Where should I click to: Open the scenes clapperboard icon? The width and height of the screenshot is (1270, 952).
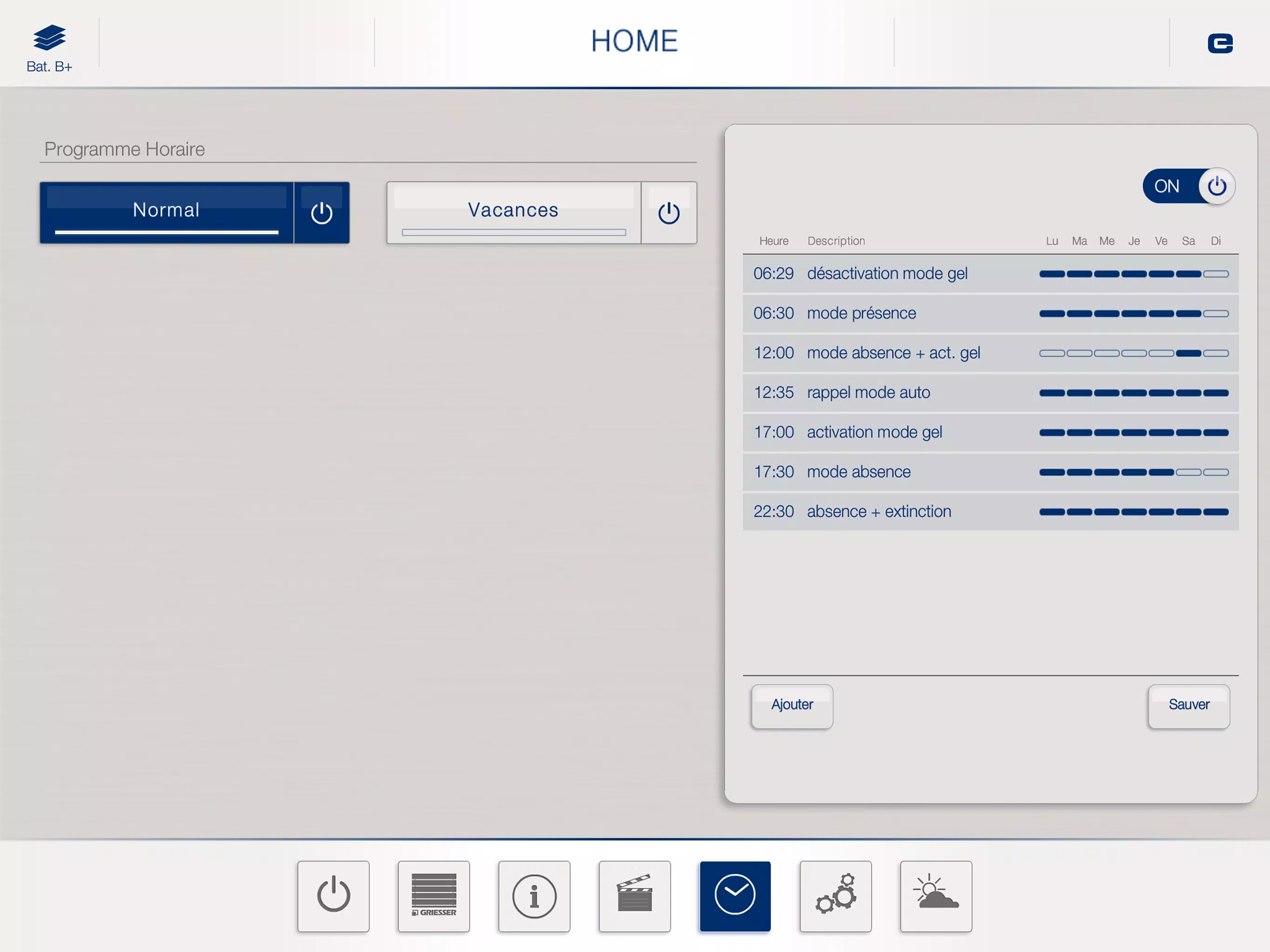[635, 895]
